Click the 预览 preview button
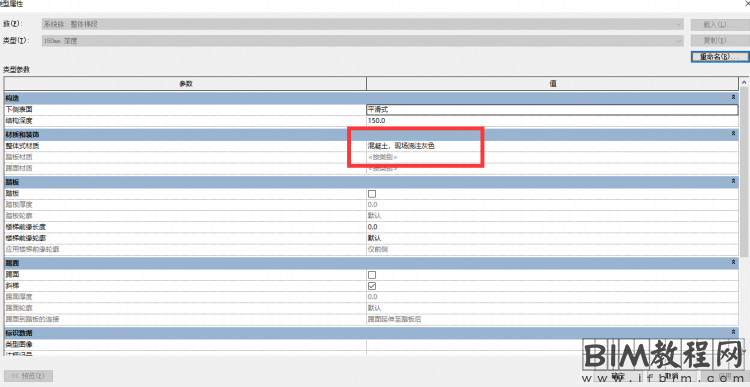Viewport: 750px width, 387px height. pos(28,376)
